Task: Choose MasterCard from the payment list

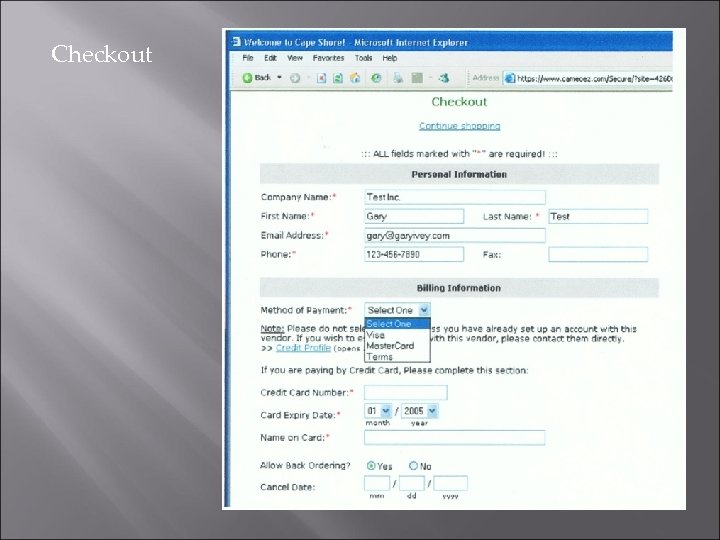Action: pos(397,346)
